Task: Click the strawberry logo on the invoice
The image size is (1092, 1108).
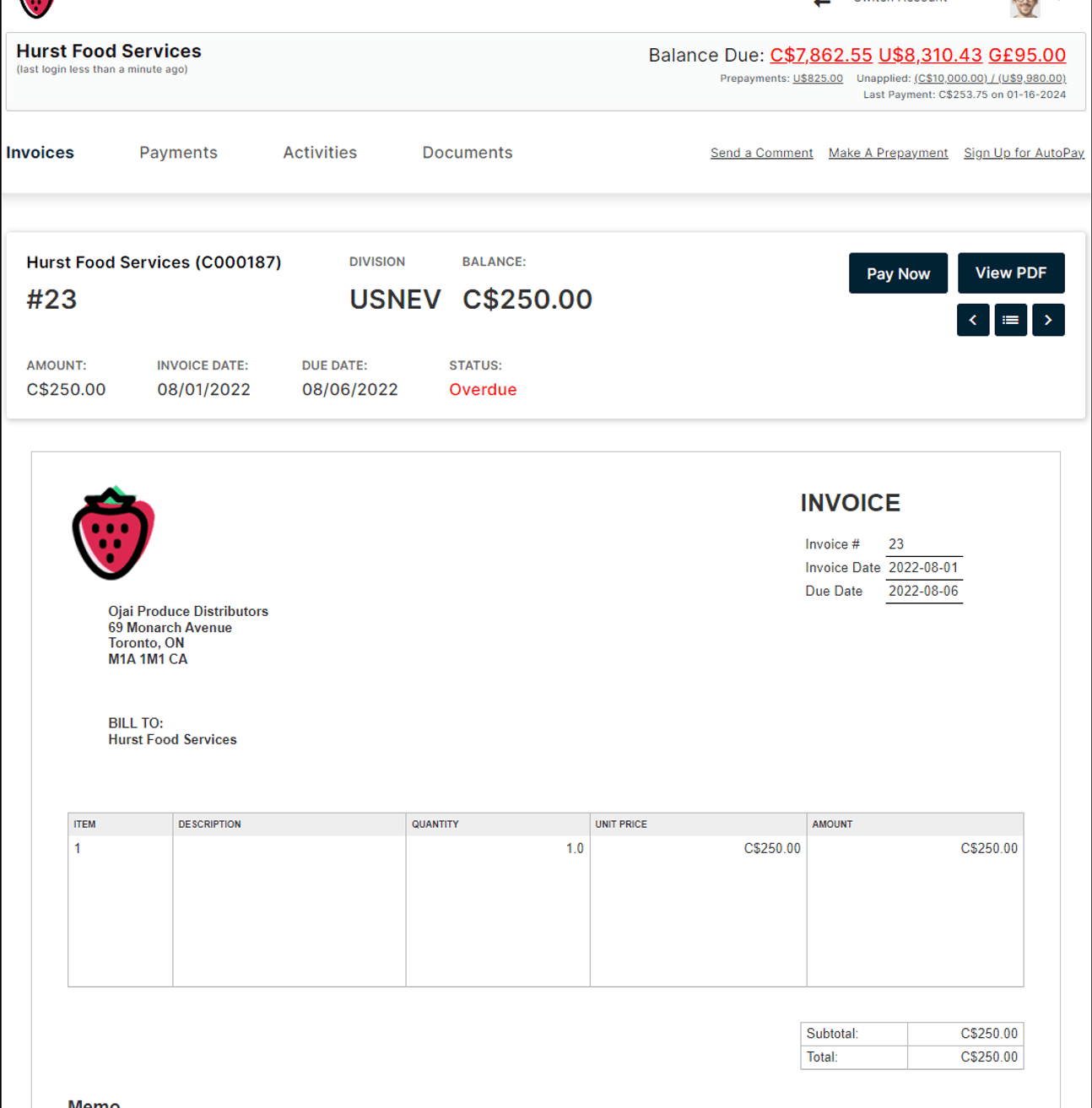Action: coord(113,532)
